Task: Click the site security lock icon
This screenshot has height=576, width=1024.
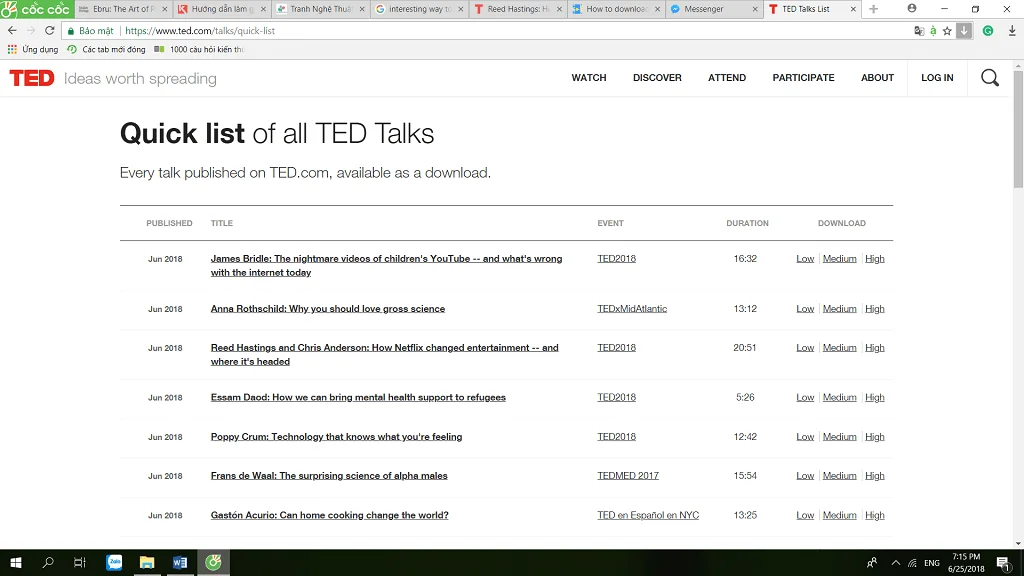Action: click(x=71, y=31)
